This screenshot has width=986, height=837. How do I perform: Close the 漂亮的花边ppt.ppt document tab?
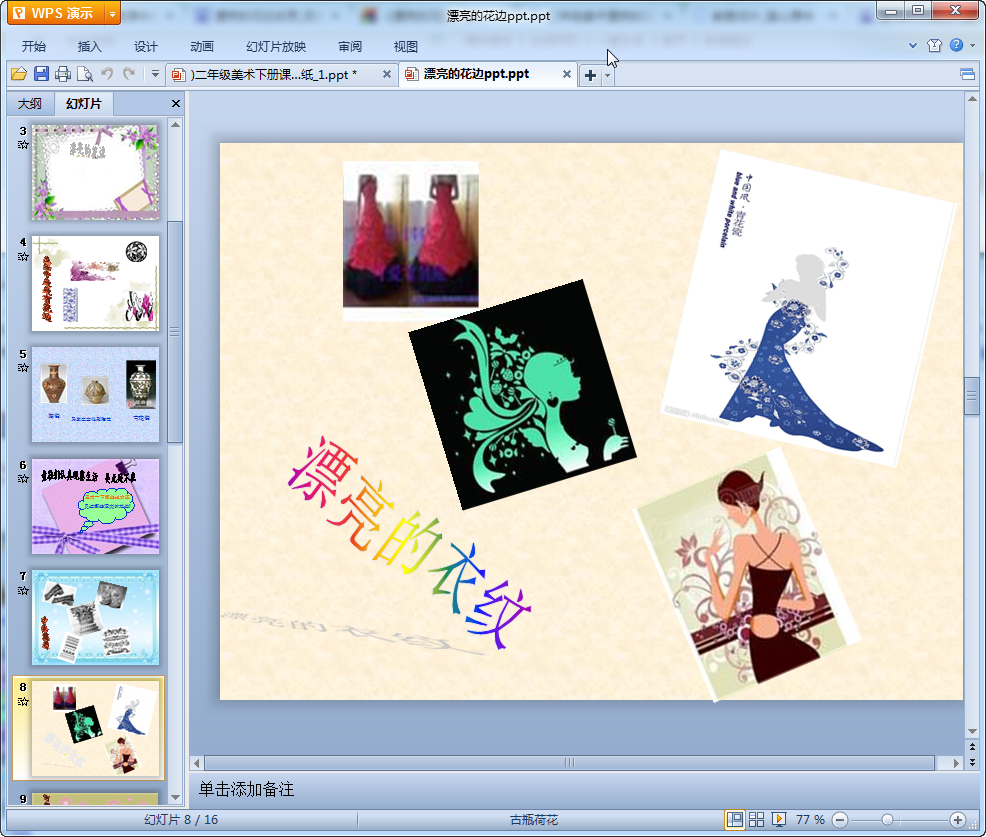(x=567, y=74)
